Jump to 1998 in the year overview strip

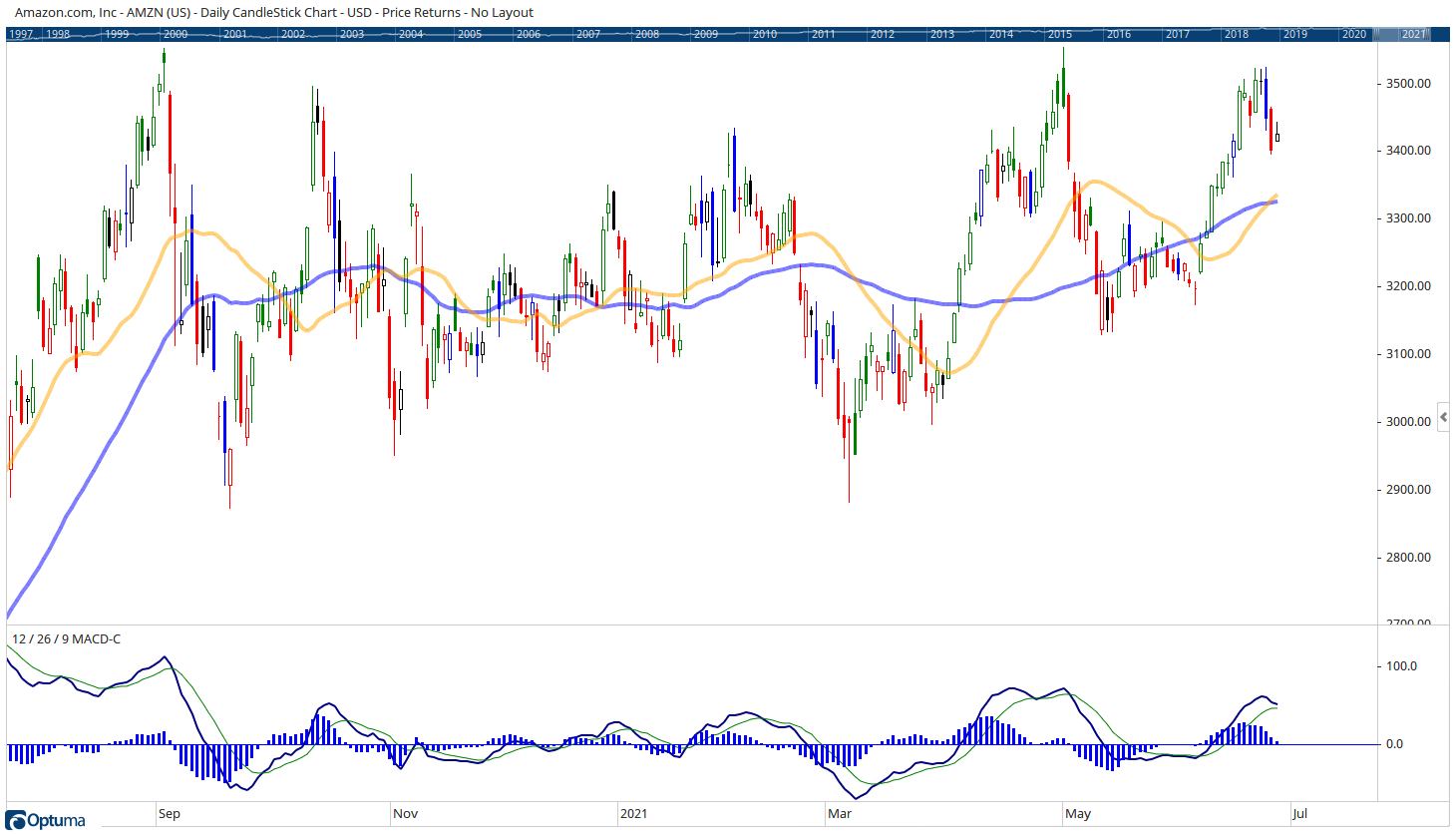58,34
